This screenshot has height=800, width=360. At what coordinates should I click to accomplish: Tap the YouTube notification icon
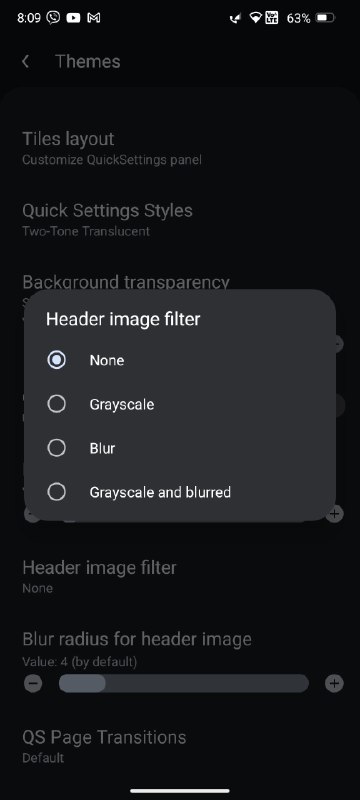73,18
